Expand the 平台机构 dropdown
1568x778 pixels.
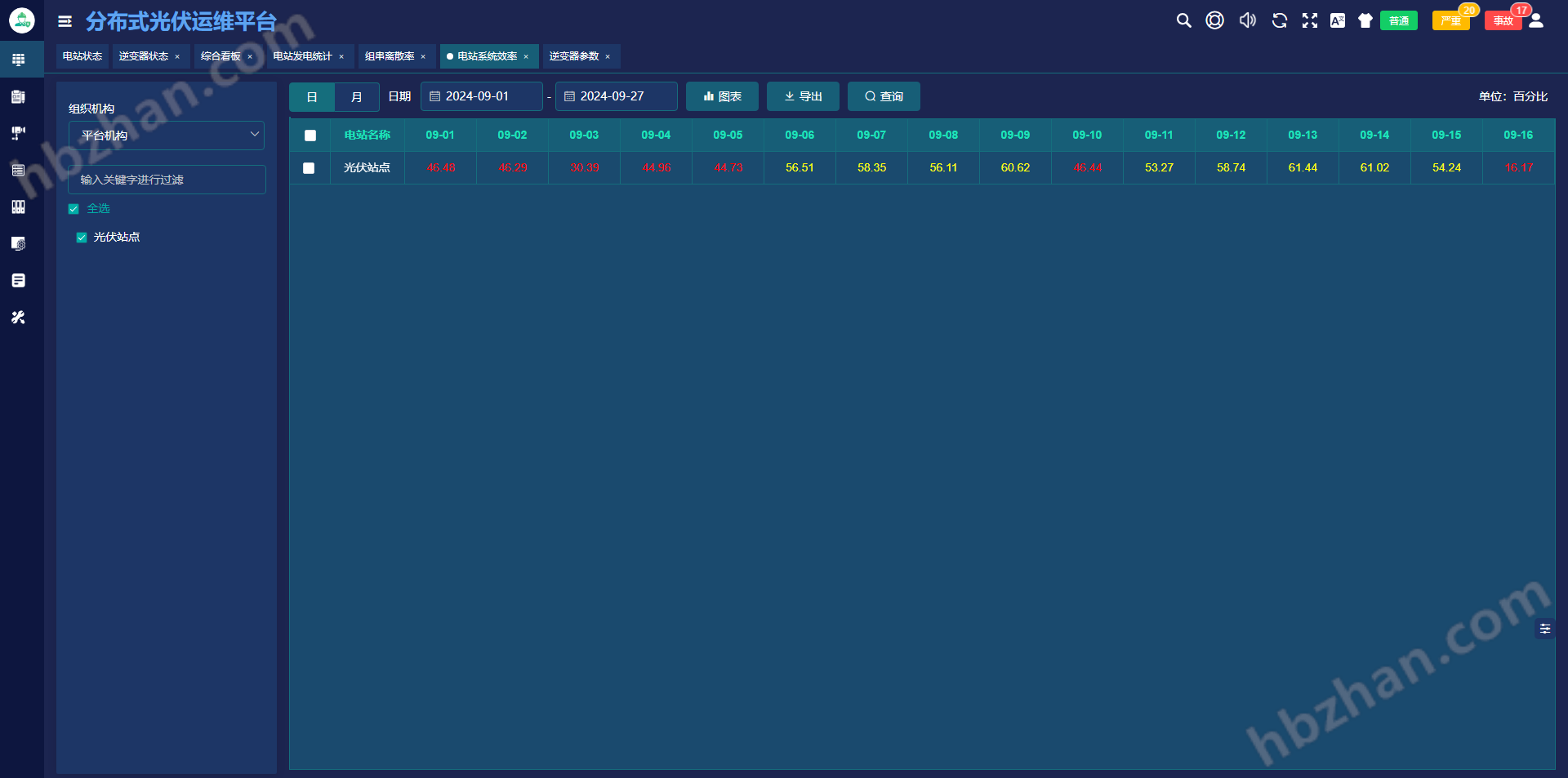167,136
